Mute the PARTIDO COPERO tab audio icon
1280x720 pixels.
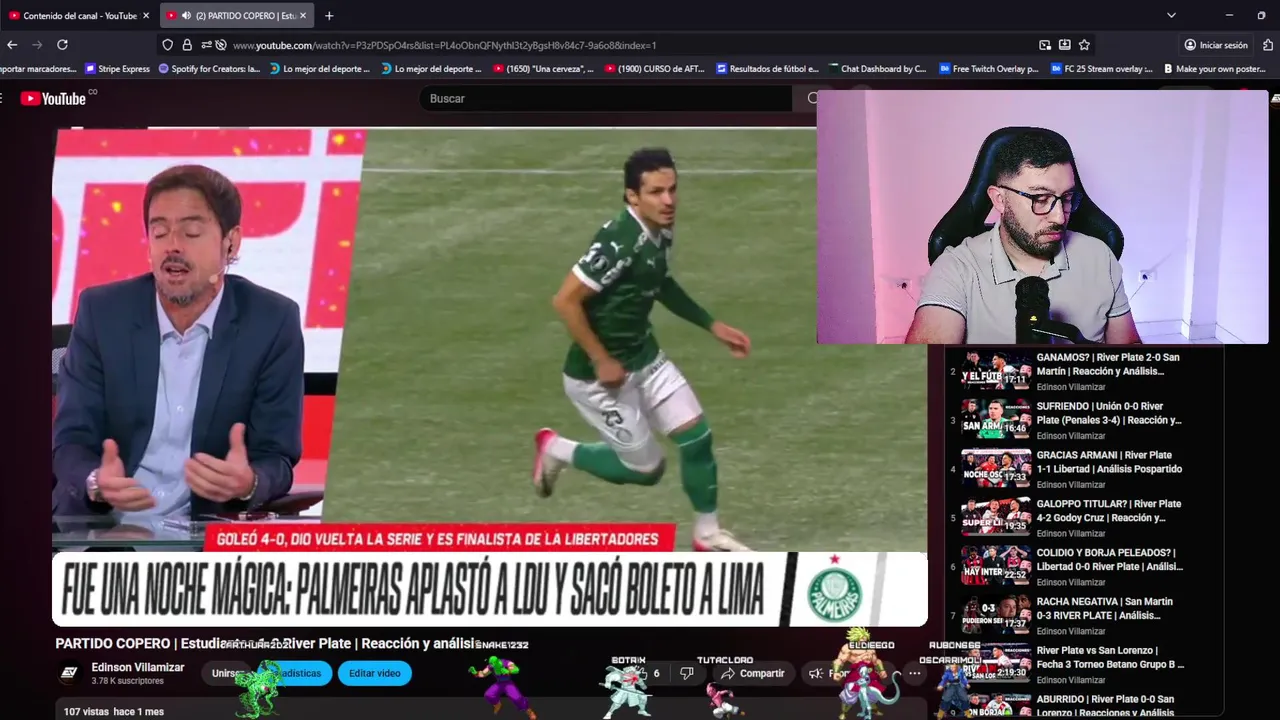[x=185, y=16]
